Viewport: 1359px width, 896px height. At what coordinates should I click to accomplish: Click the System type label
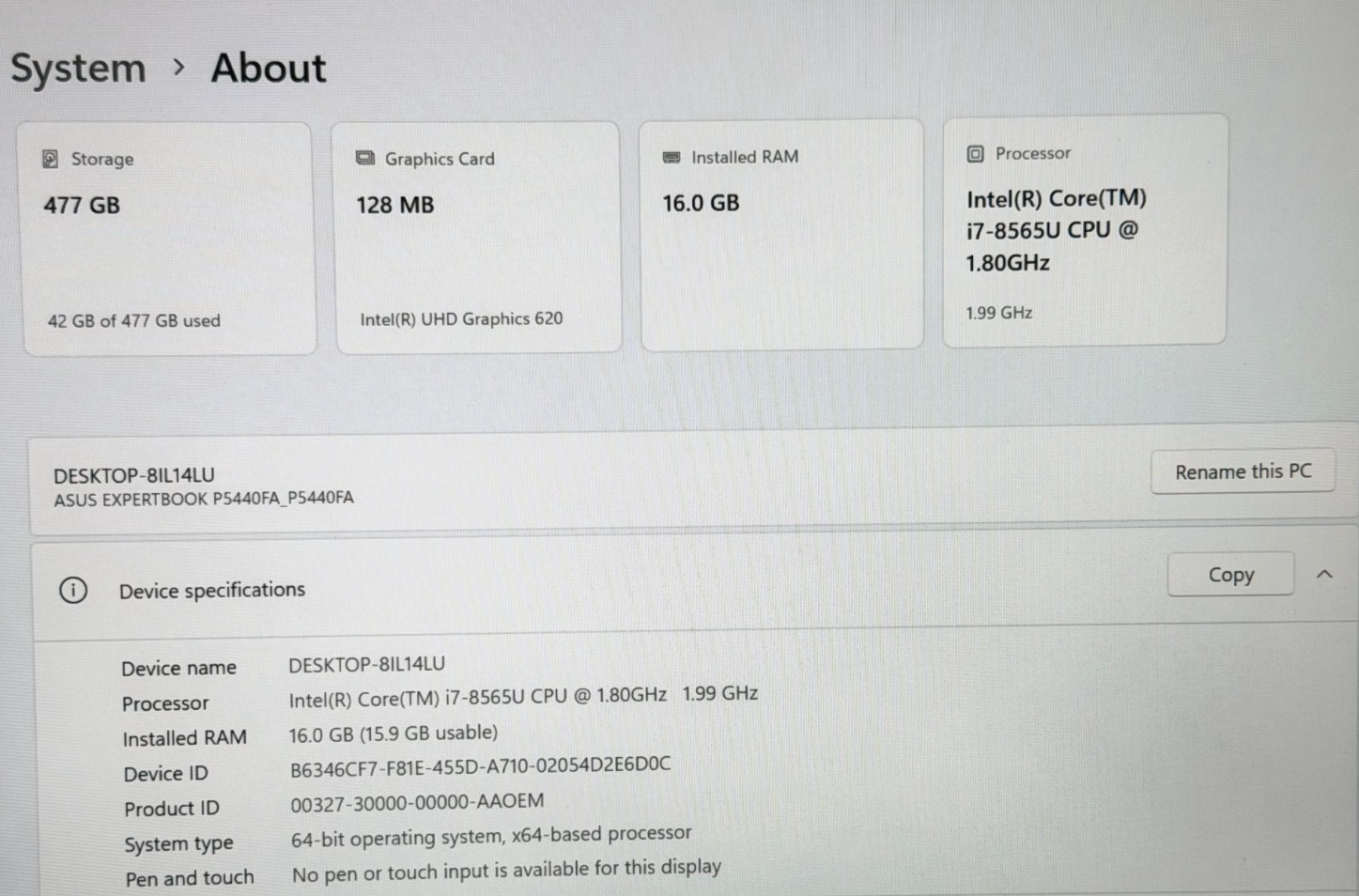pyautogui.click(x=178, y=843)
